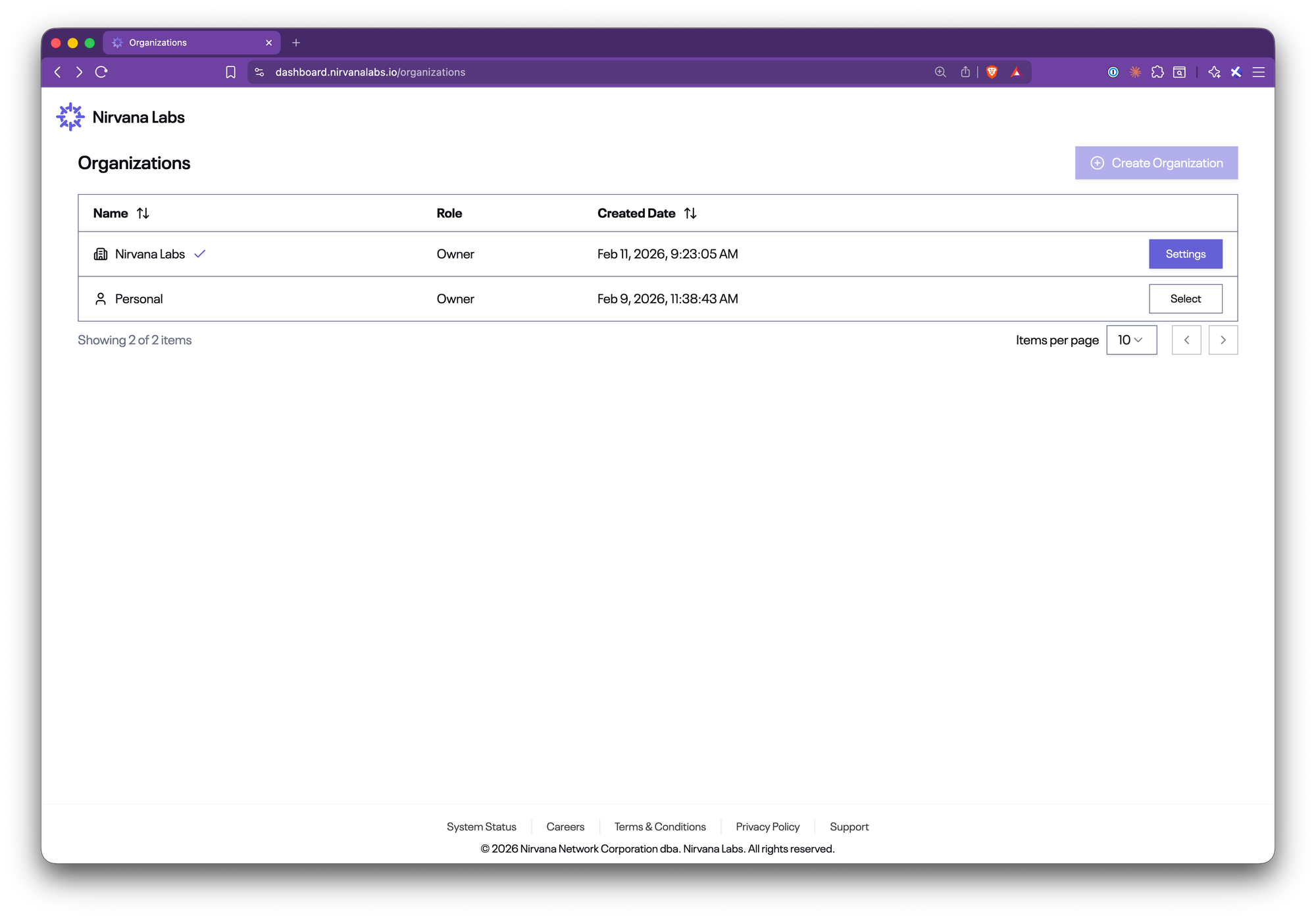Reload the page with the refresh icon

coord(101,72)
